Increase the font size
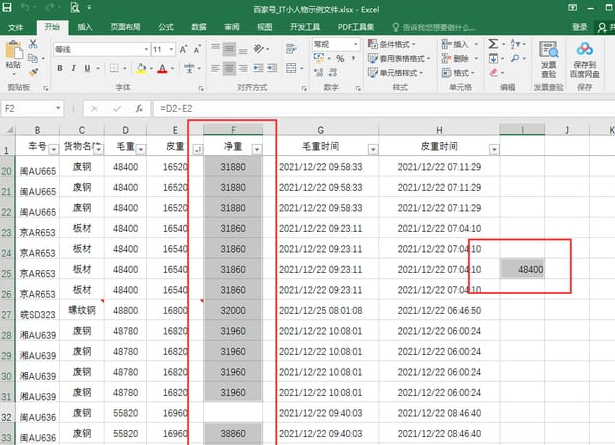The height and width of the screenshot is (445, 615). [x=183, y=49]
